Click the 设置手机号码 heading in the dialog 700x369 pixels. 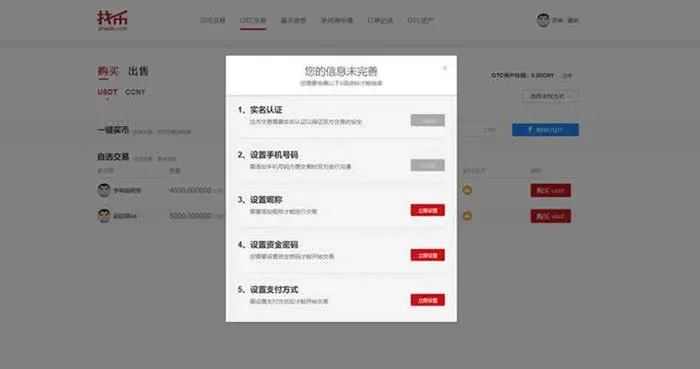pos(274,155)
